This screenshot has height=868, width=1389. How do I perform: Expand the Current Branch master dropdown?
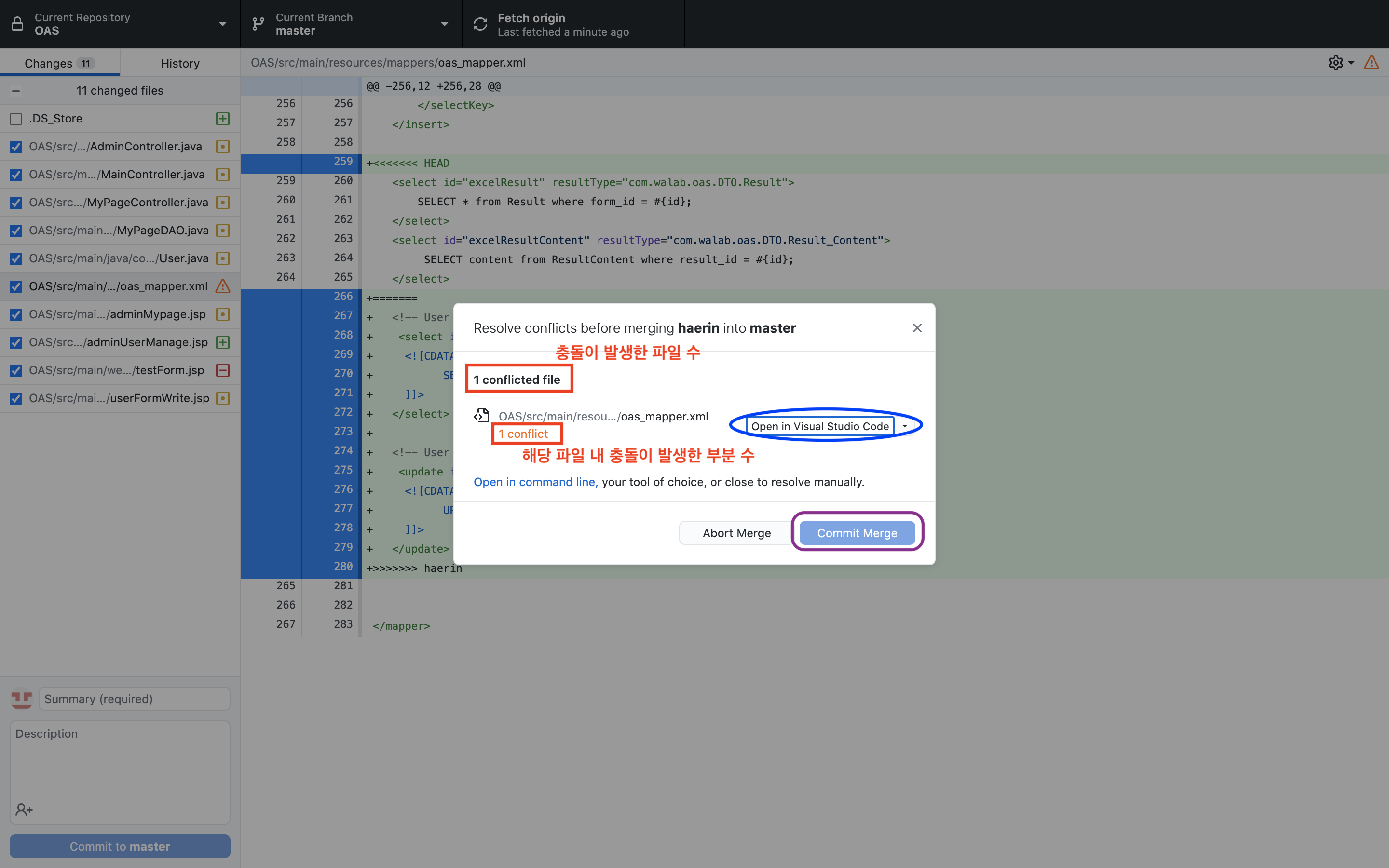point(351,24)
